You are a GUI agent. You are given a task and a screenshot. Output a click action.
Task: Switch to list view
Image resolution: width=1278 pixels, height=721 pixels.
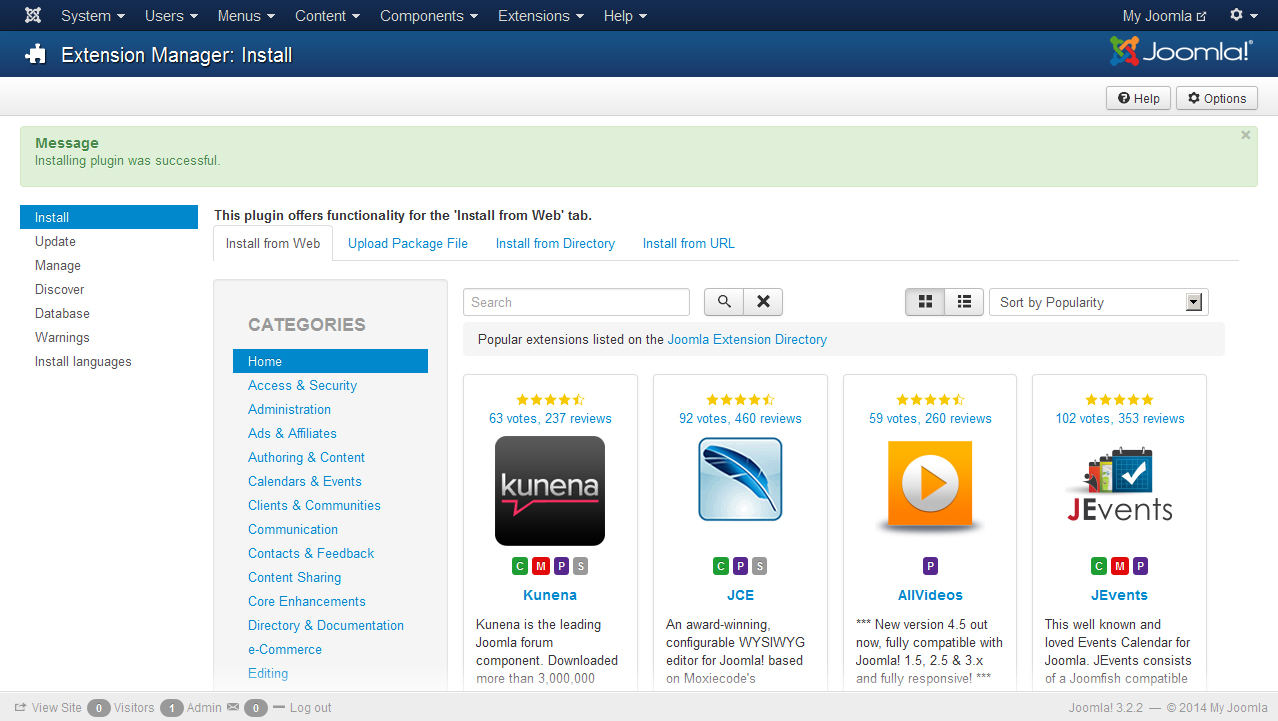964,302
